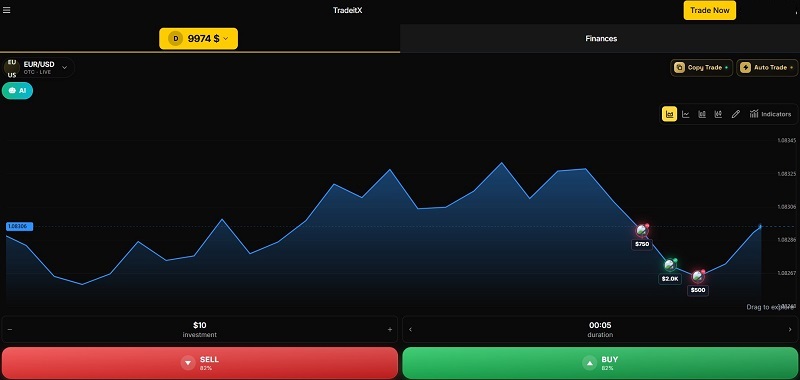Open the Indicators panel

[770, 114]
